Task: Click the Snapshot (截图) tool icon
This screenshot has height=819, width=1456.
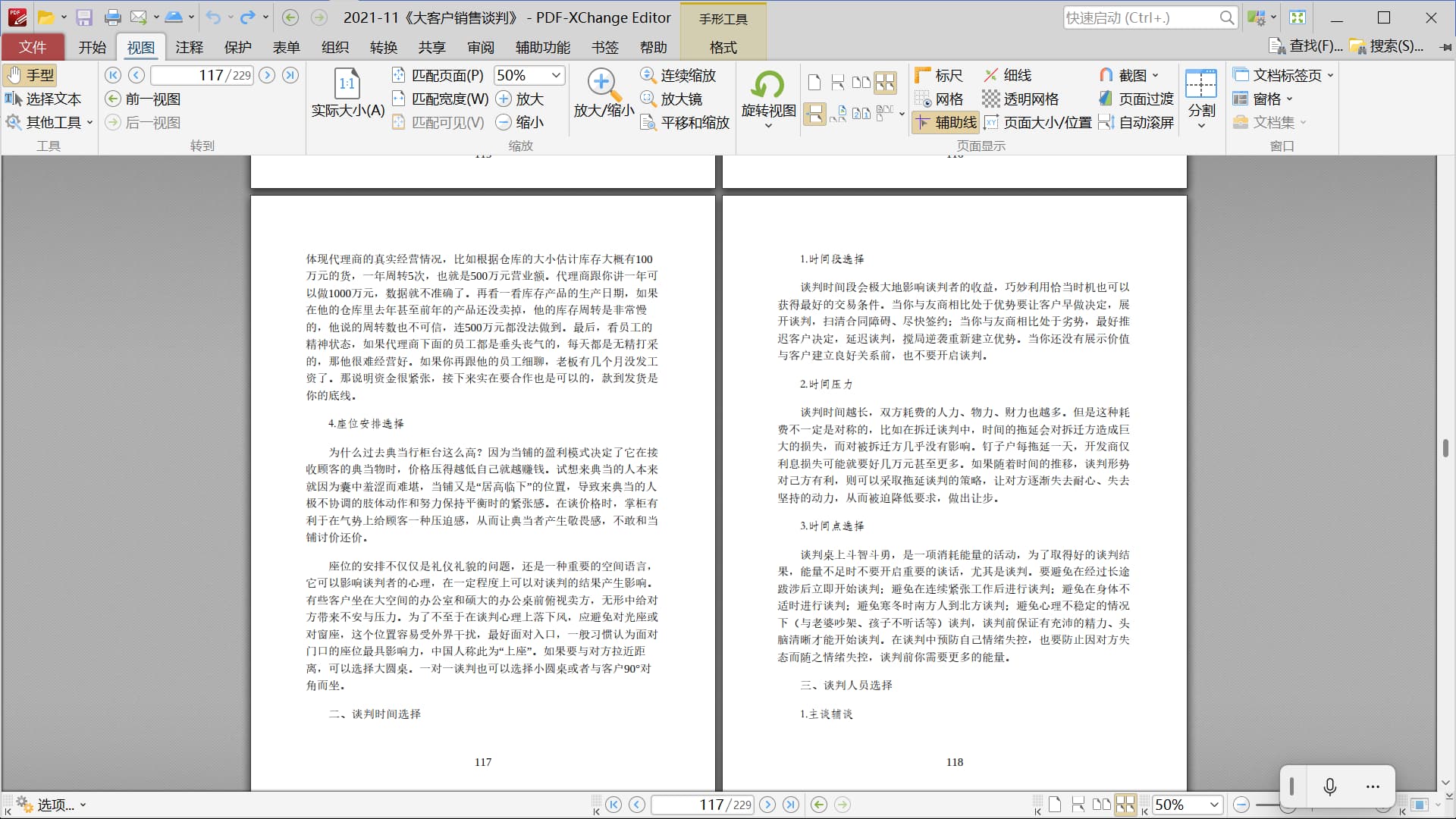Action: click(x=1106, y=75)
